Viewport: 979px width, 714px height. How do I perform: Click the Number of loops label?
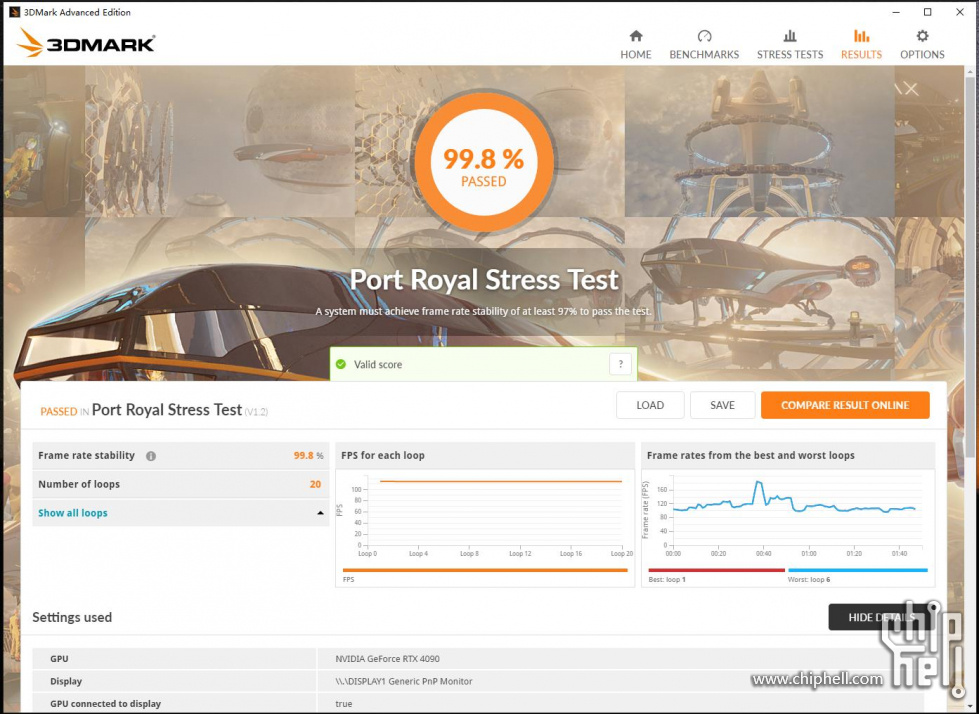[x=79, y=484]
